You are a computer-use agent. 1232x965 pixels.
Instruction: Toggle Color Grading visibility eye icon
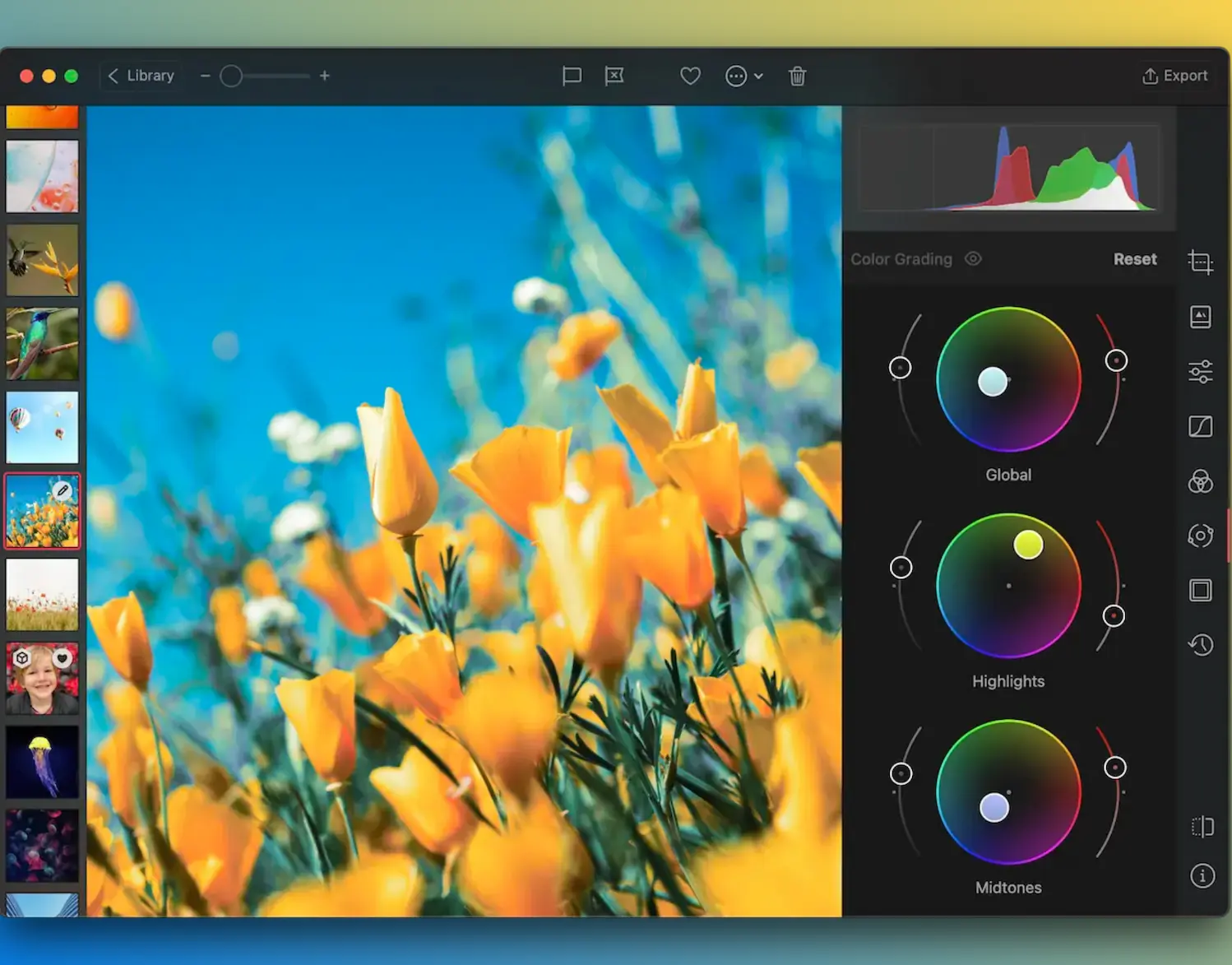point(973,259)
